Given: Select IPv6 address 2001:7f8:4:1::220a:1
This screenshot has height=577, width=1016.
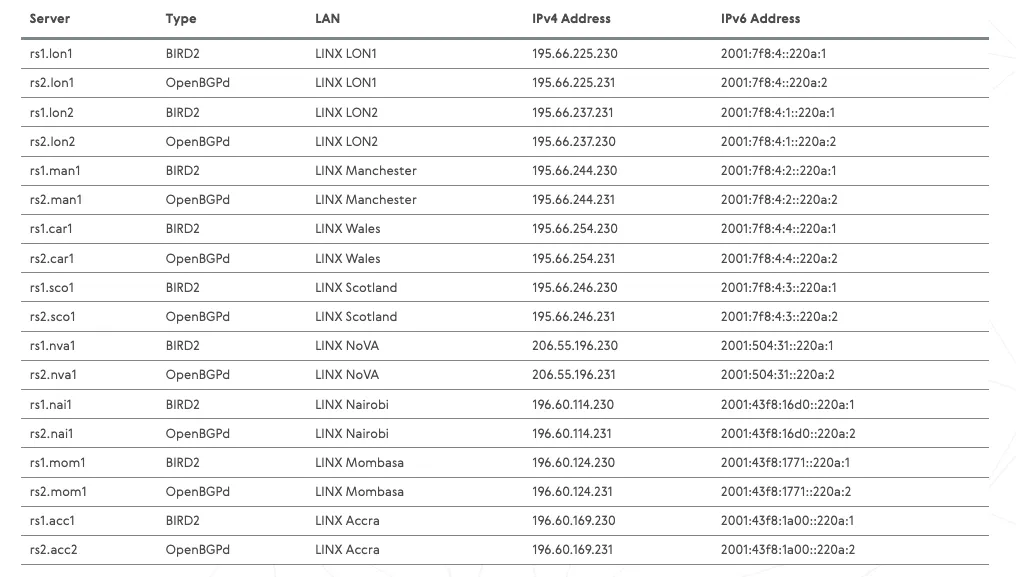Looking at the screenshot, I should tap(778, 113).
